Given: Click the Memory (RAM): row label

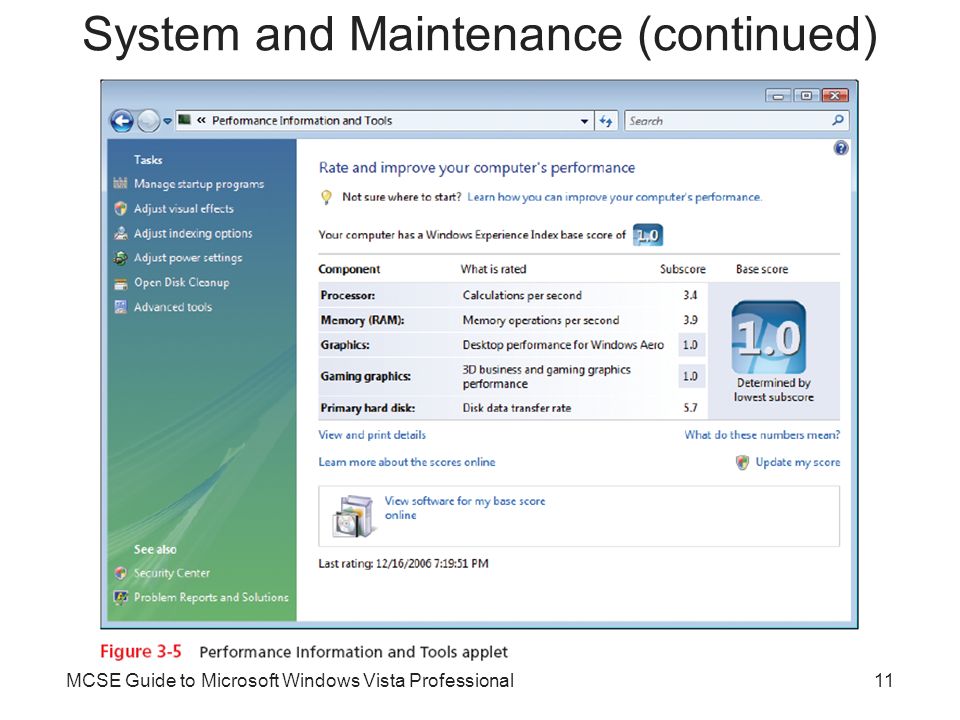Looking at the screenshot, I should 362,320.
